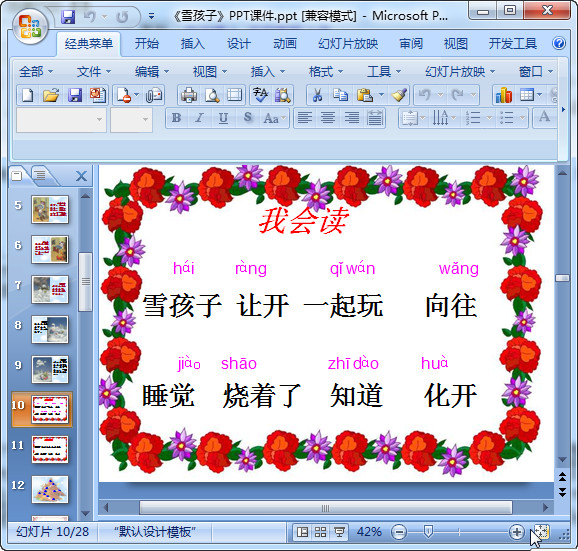Align text left

tap(304, 118)
